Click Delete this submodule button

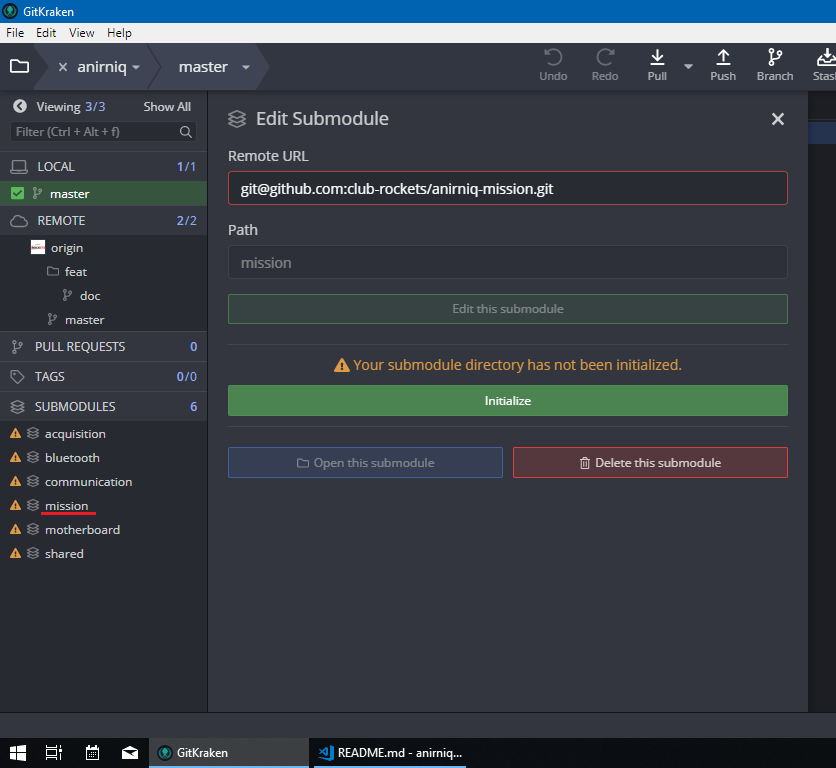(x=650, y=462)
